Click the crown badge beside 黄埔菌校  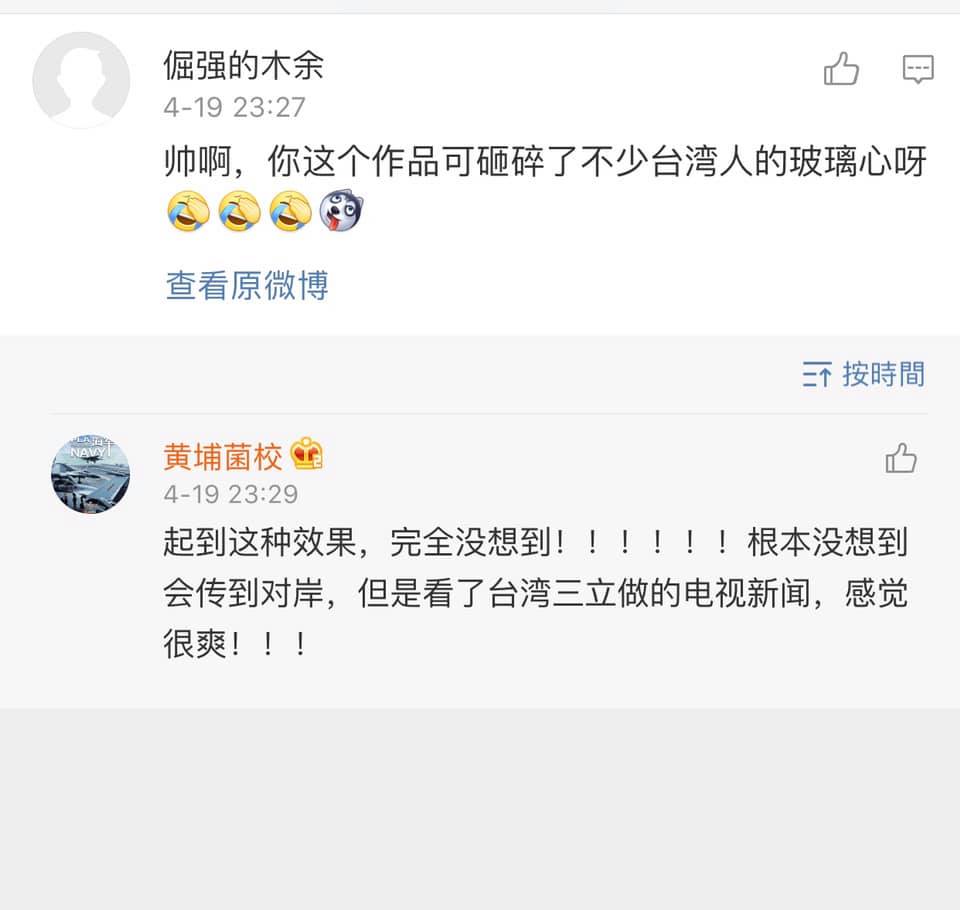[x=307, y=457]
